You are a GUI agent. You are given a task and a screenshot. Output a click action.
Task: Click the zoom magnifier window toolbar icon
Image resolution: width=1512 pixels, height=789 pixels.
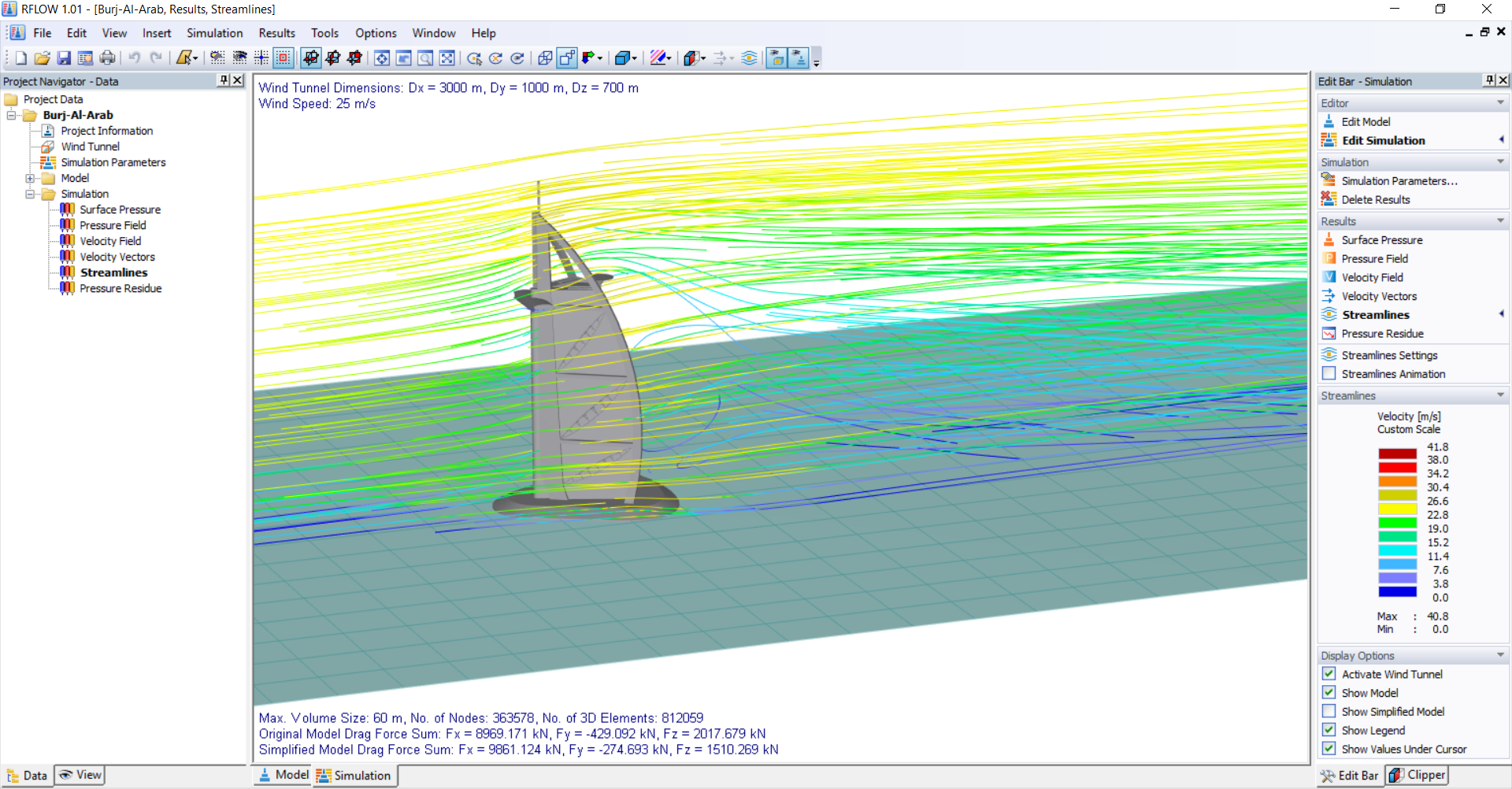(425, 58)
